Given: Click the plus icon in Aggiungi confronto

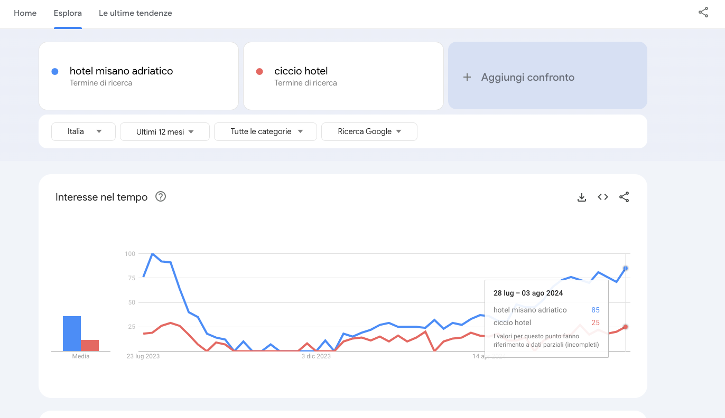Looking at the screenshot, I should (467, 77).
